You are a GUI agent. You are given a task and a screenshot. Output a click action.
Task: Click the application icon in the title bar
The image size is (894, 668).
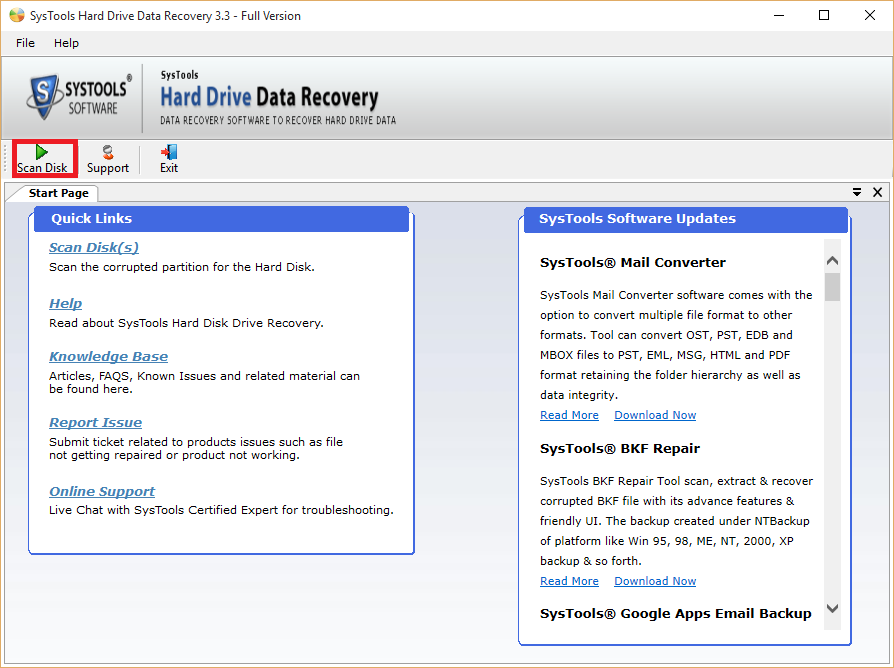(17, 15)
